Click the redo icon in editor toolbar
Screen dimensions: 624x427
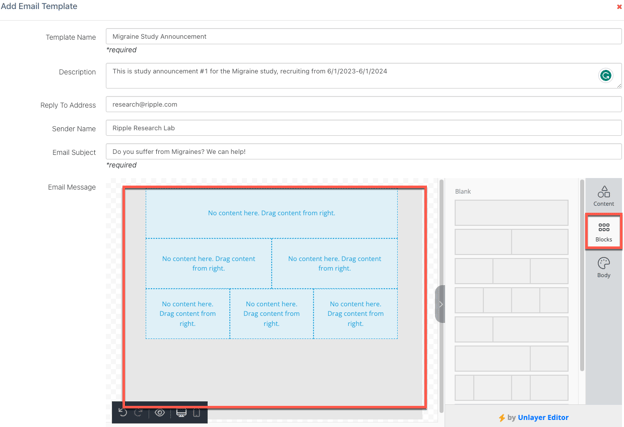coord(138,413)
